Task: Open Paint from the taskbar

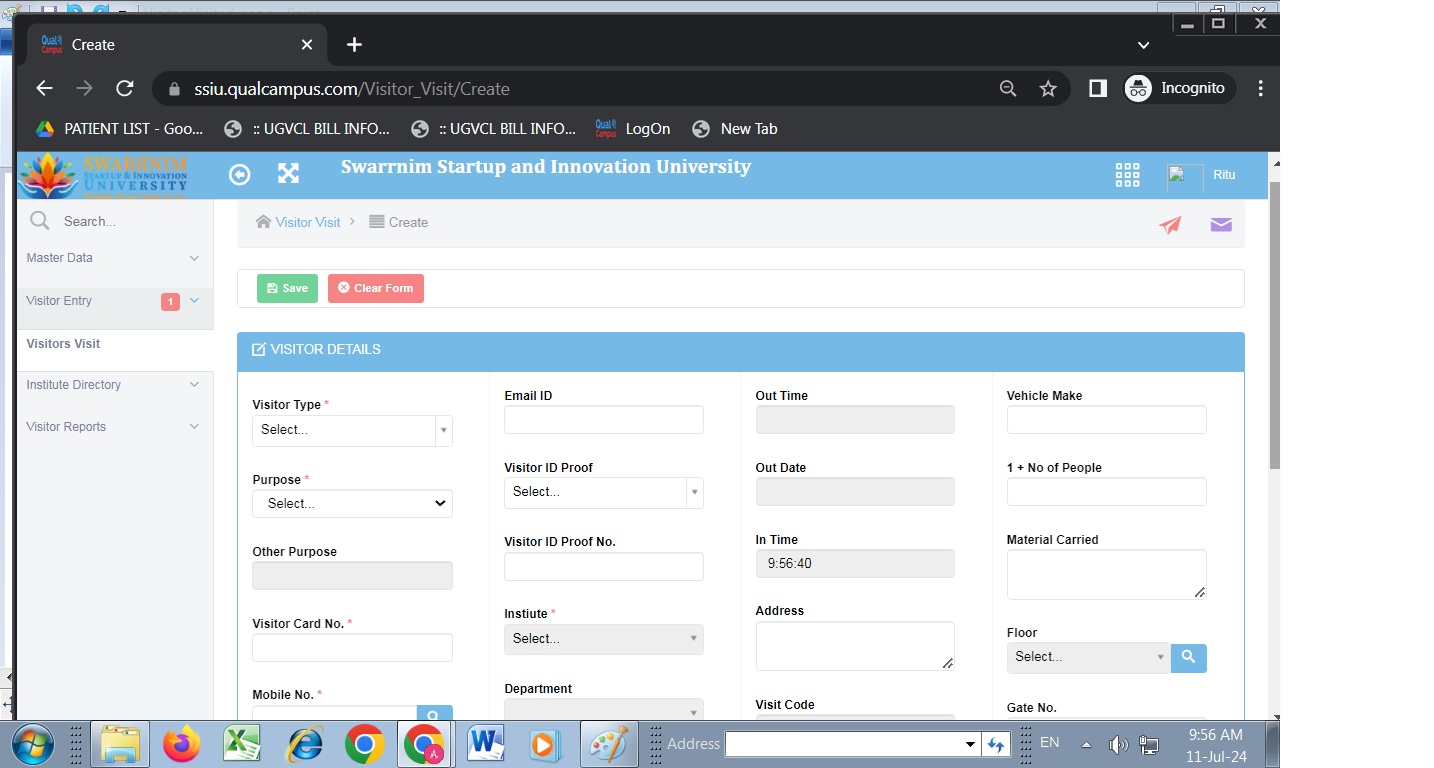Action: (608, 744)
